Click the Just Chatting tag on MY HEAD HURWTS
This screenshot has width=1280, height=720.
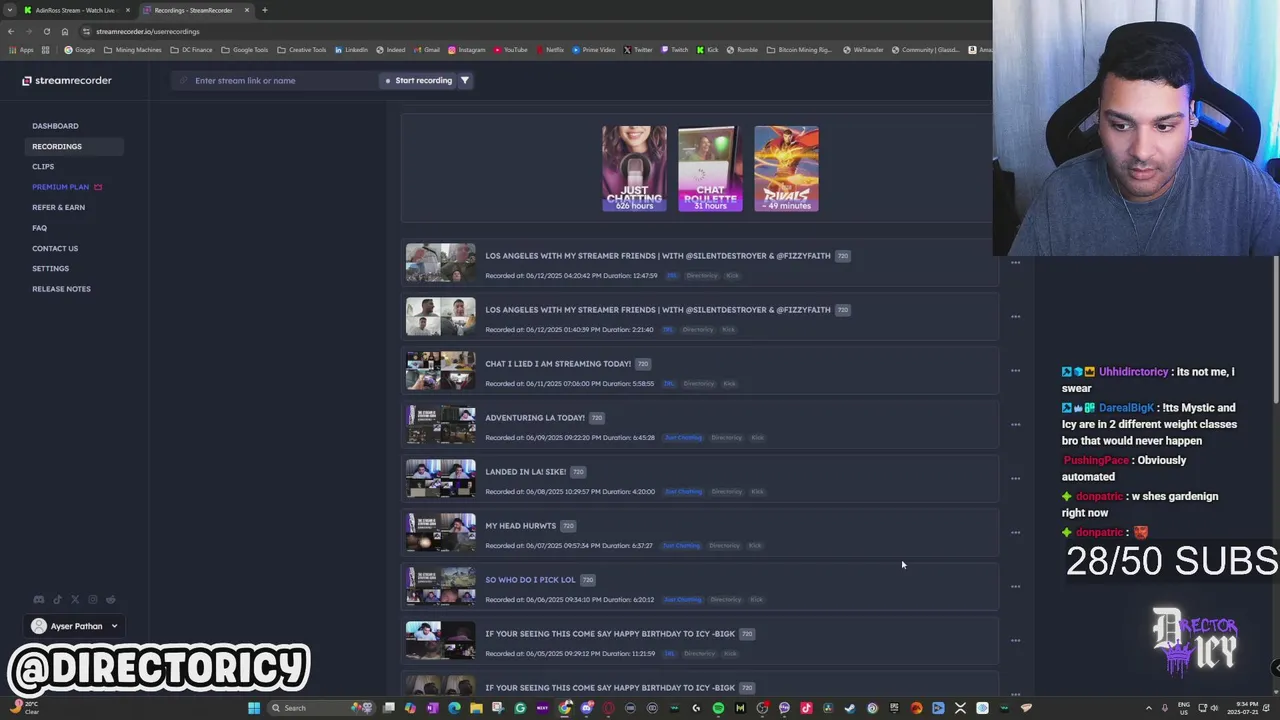681,546
